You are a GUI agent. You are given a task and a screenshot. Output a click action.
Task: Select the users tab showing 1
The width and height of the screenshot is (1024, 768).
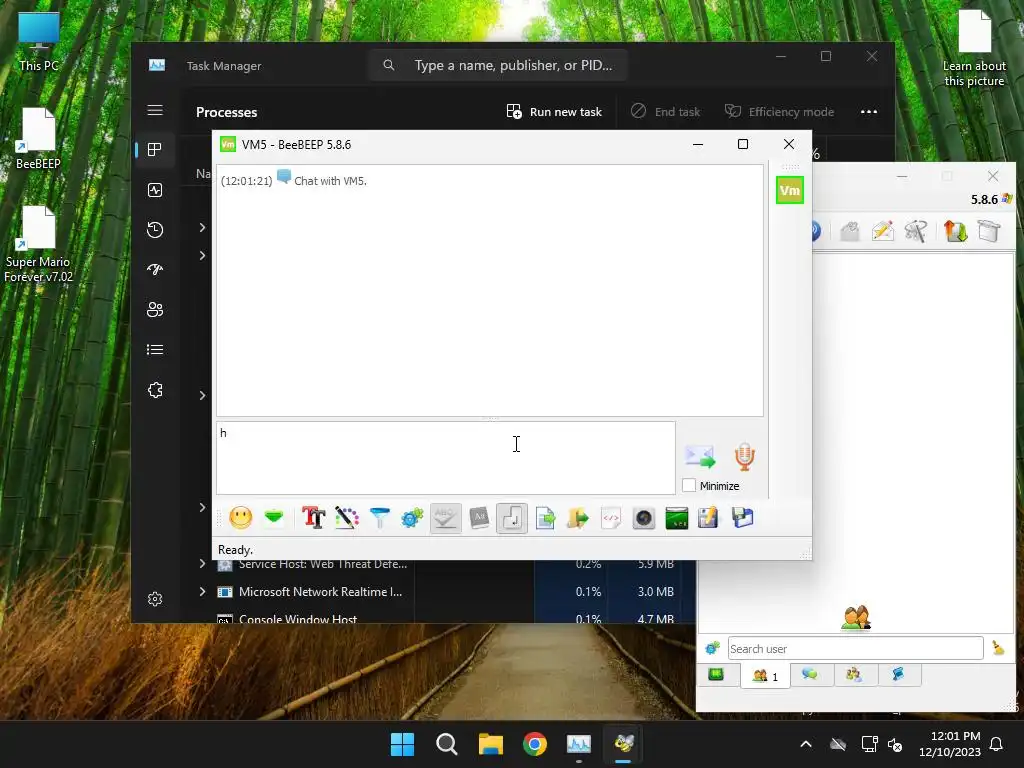pos(765,675)
